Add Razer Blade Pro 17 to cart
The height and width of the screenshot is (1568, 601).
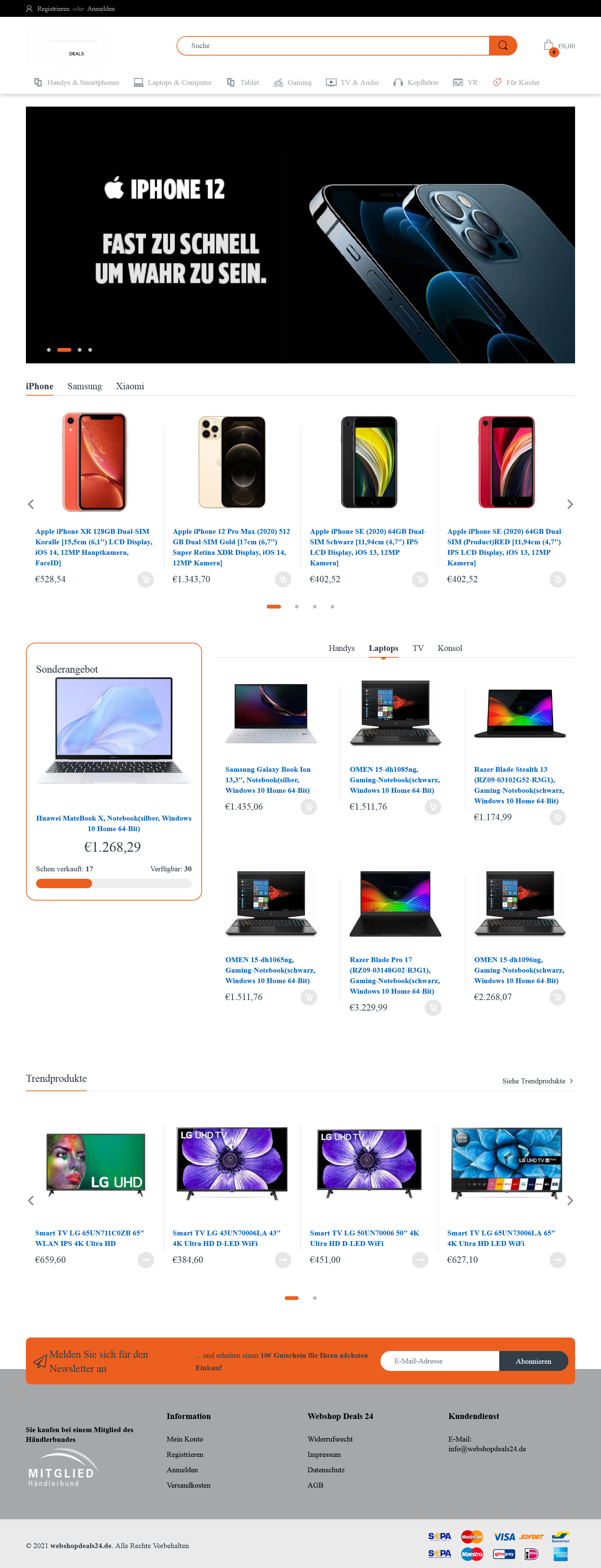coord(433,1008)
